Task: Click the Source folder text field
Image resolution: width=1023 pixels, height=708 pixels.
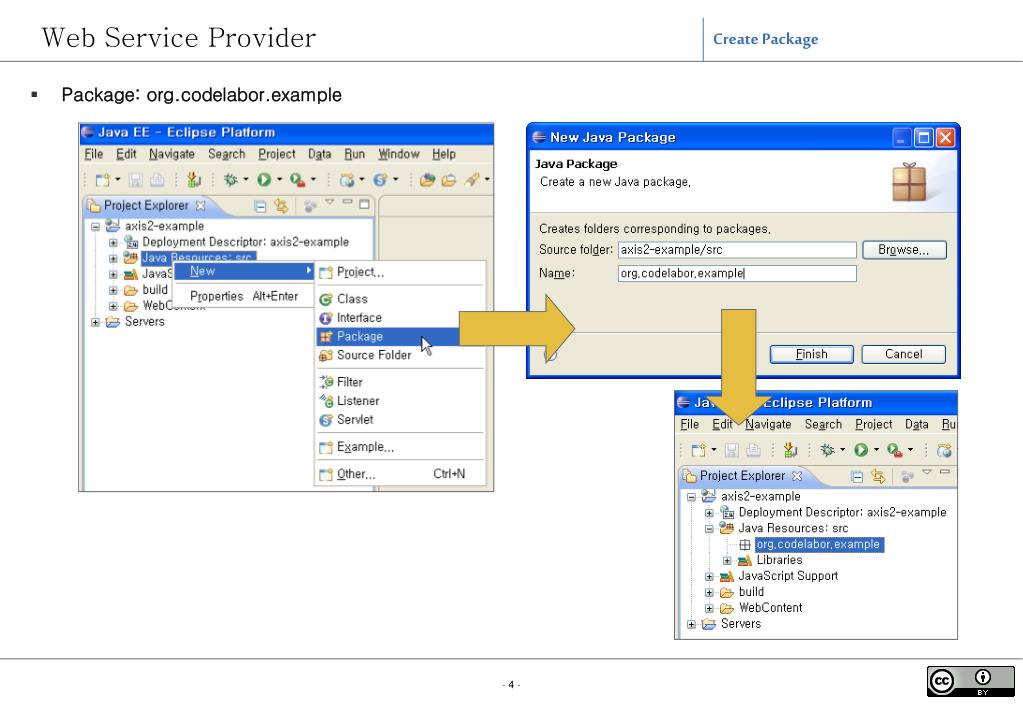Action: pyautogui.click(x=736, y=250)
